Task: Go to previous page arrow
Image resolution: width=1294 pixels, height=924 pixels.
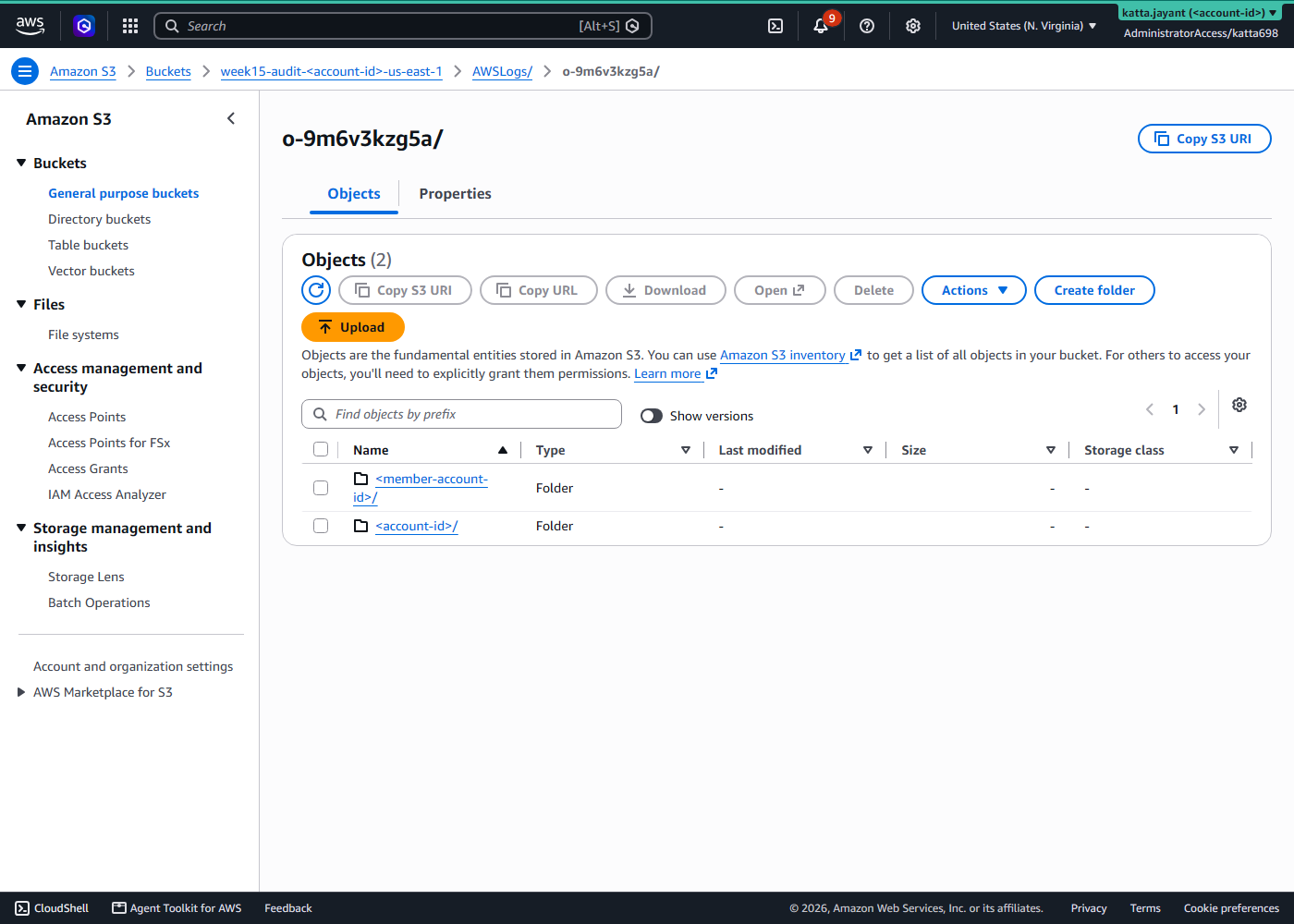Action: click(1150, 409)
